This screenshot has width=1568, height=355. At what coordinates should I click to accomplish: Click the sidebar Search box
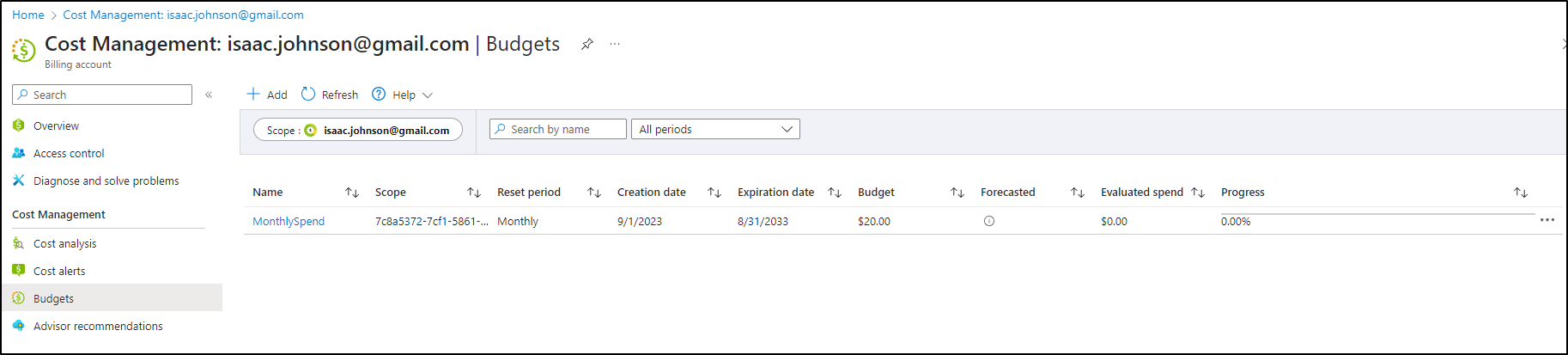click(x=102, y=95)
